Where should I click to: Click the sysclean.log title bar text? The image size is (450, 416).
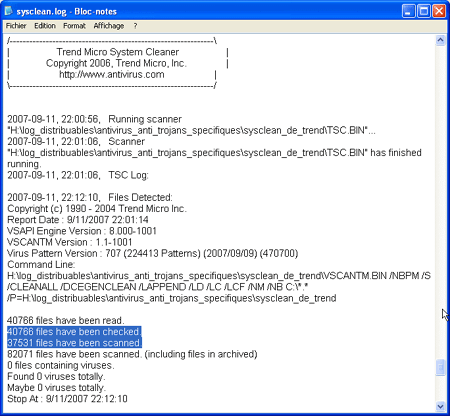[67, 11]
